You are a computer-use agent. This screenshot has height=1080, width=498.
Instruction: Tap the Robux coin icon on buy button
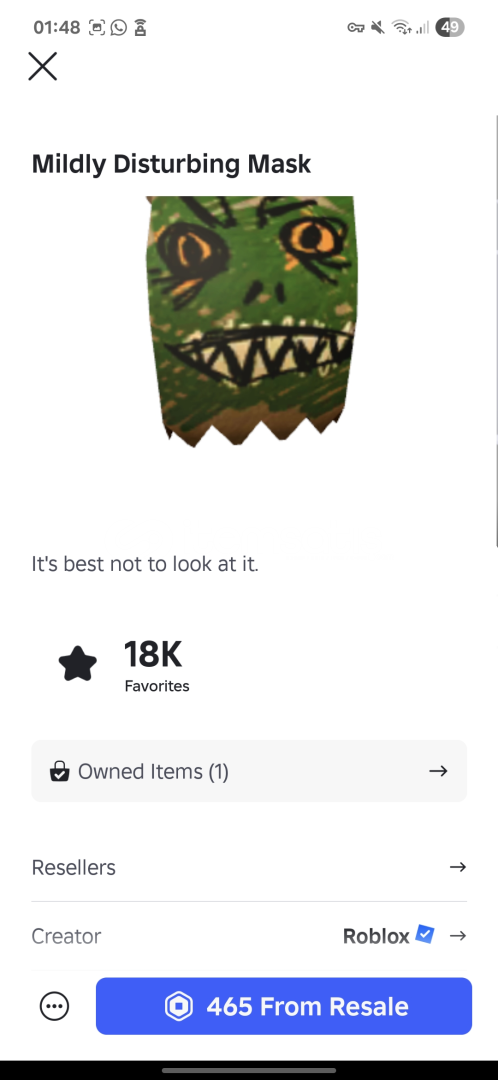[x=179, y=1006]
